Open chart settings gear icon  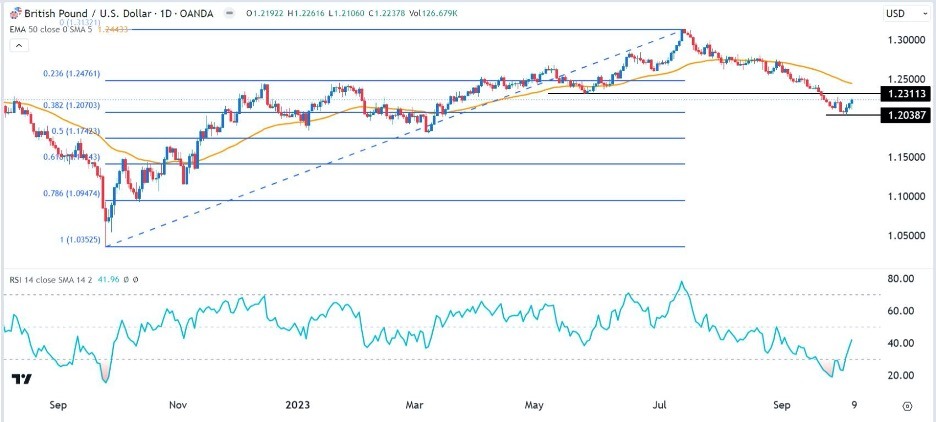coord(906,406)
